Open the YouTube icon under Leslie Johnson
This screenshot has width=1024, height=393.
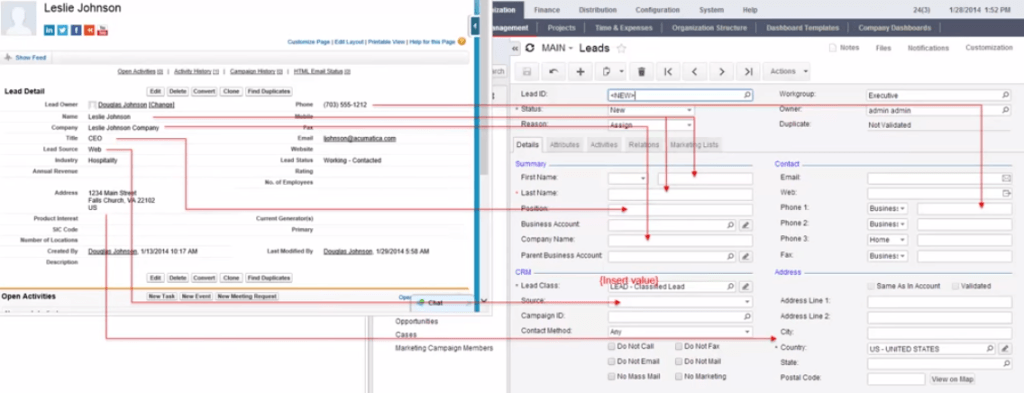103,30
